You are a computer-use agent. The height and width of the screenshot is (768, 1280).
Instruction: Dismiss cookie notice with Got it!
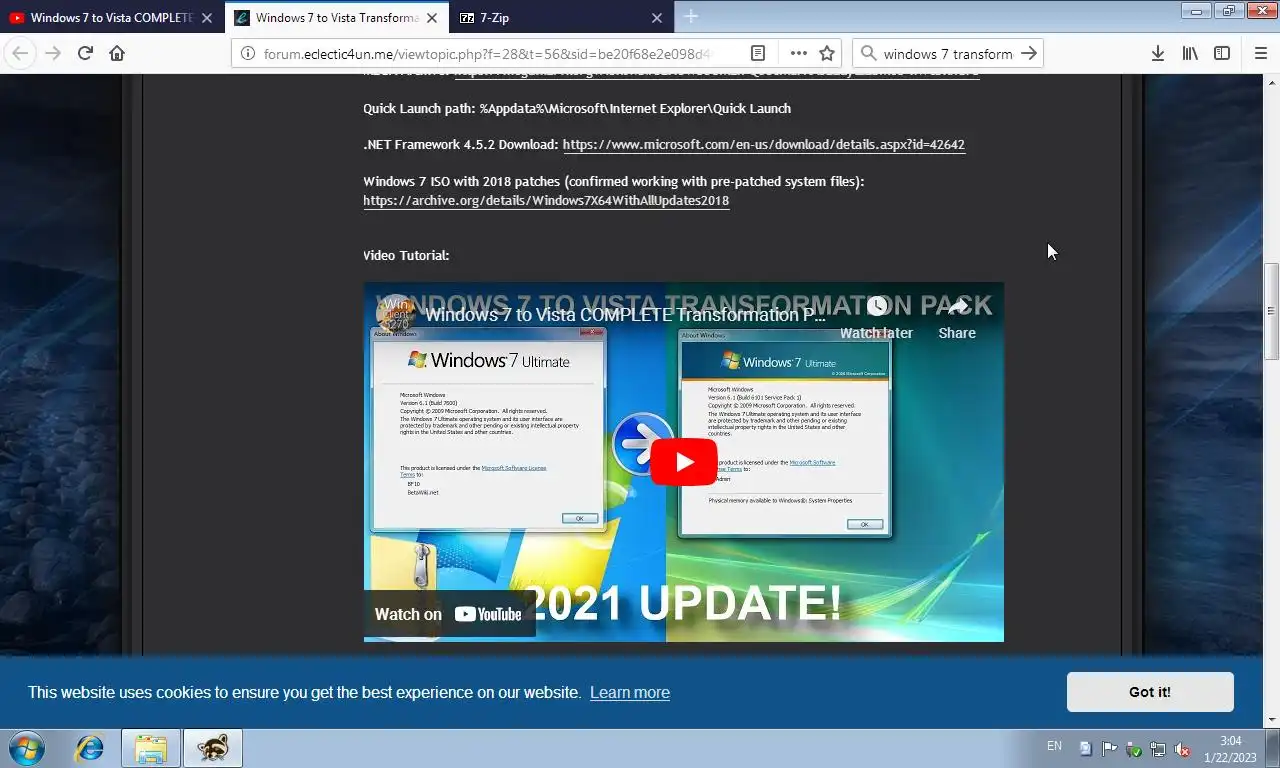(x=1150, y=692)
